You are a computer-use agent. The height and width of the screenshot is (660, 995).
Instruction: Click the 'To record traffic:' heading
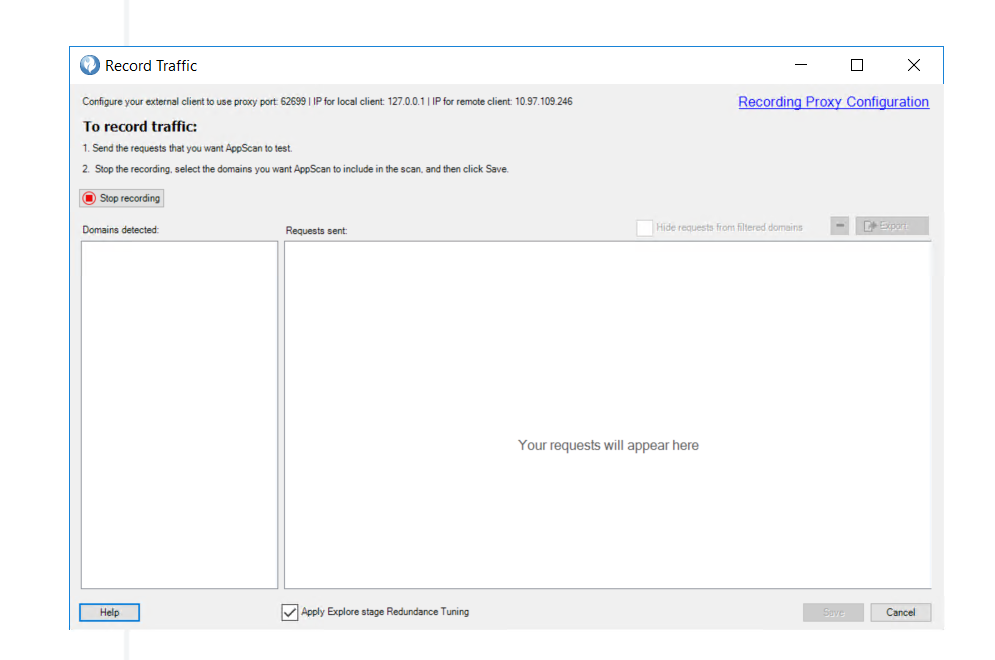click(140, 127)
